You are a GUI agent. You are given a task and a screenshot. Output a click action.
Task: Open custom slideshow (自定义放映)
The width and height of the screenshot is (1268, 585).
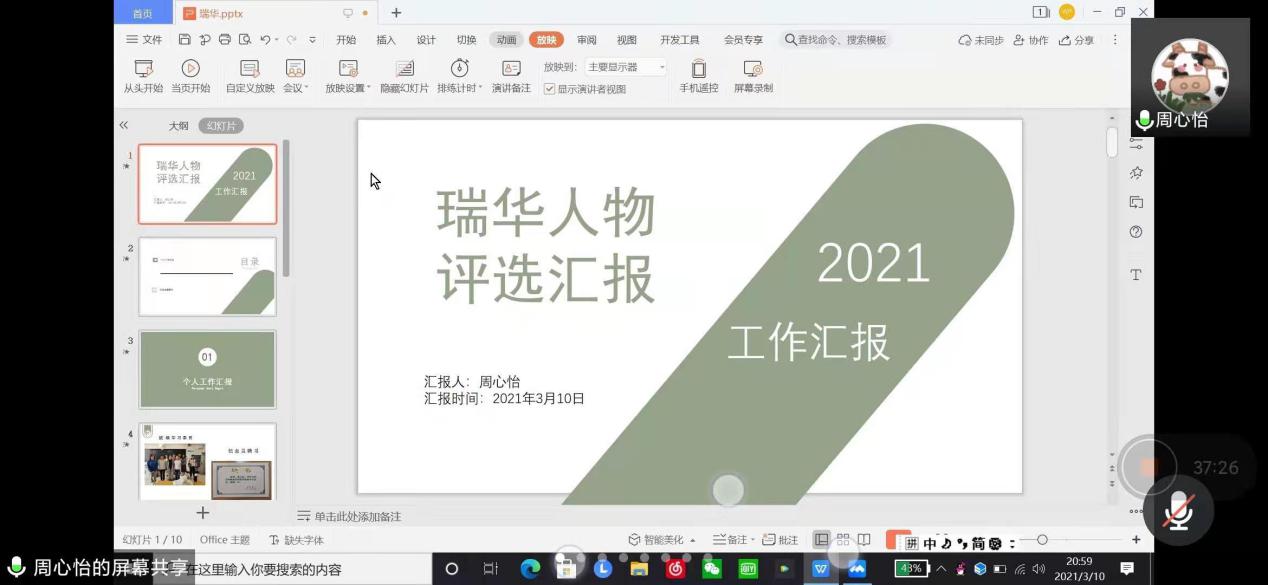[x=250, y=76]
